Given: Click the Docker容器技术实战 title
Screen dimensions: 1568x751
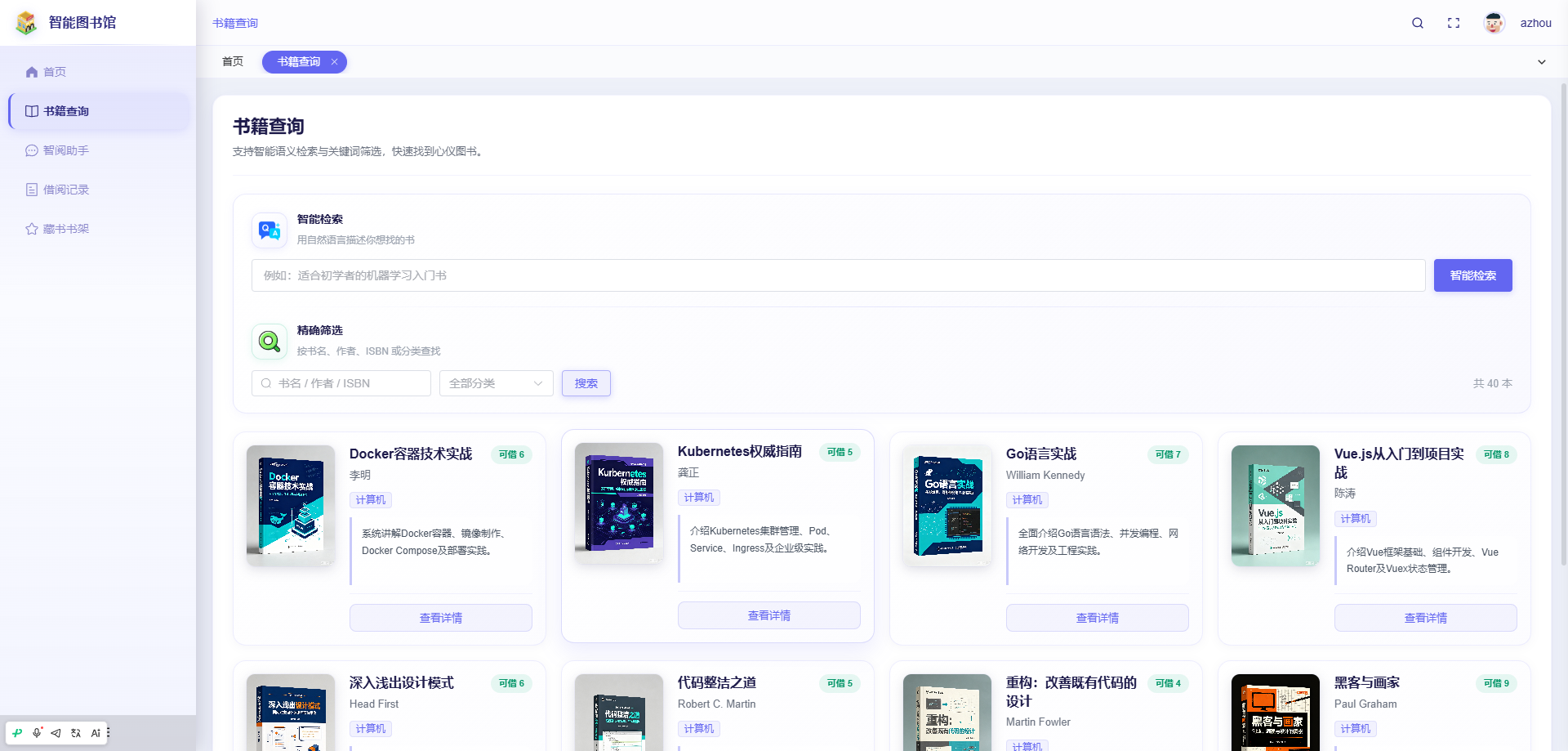Looking at the screenshot, I should point(411,454).
